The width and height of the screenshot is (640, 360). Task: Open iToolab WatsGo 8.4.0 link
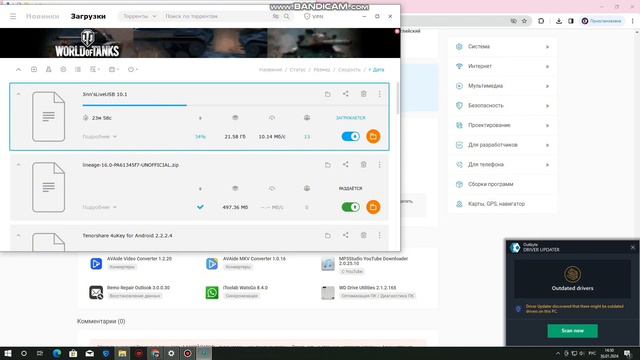coord(245,288)
